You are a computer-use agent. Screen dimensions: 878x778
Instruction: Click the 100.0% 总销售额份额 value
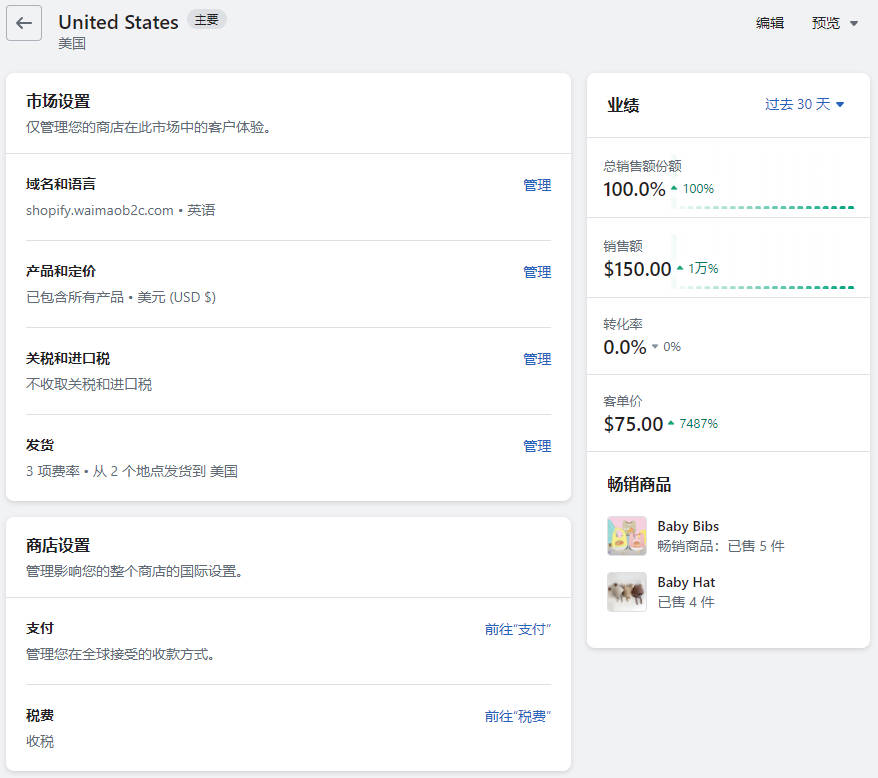coord(634,189)
